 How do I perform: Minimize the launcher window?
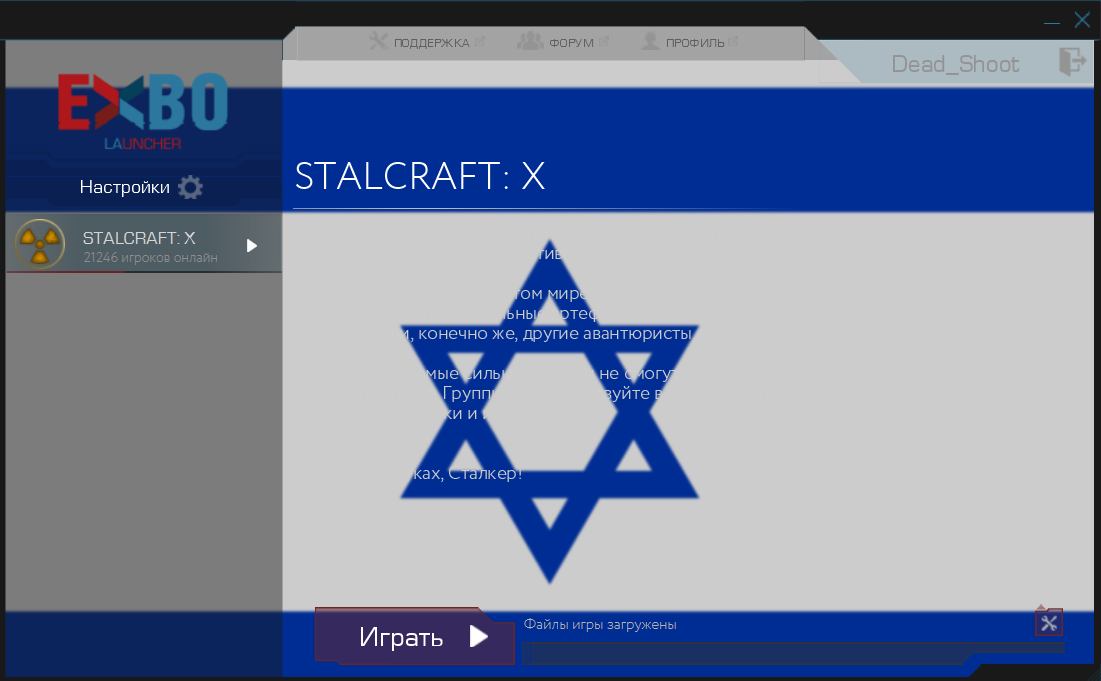[1052, 22]
